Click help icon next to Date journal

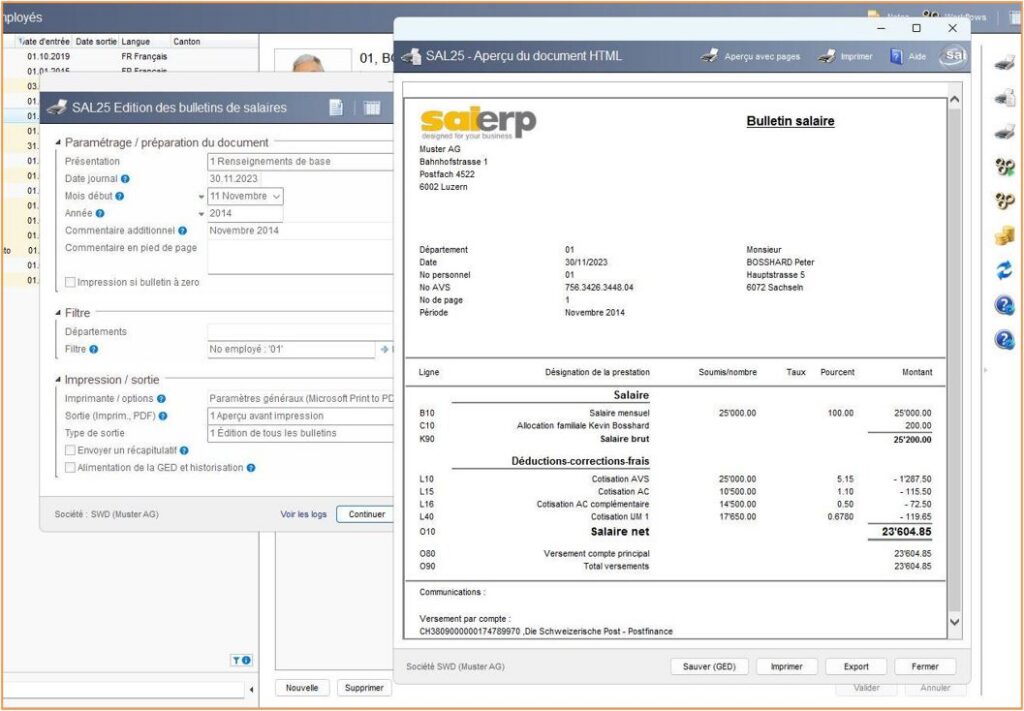(125, 179)
